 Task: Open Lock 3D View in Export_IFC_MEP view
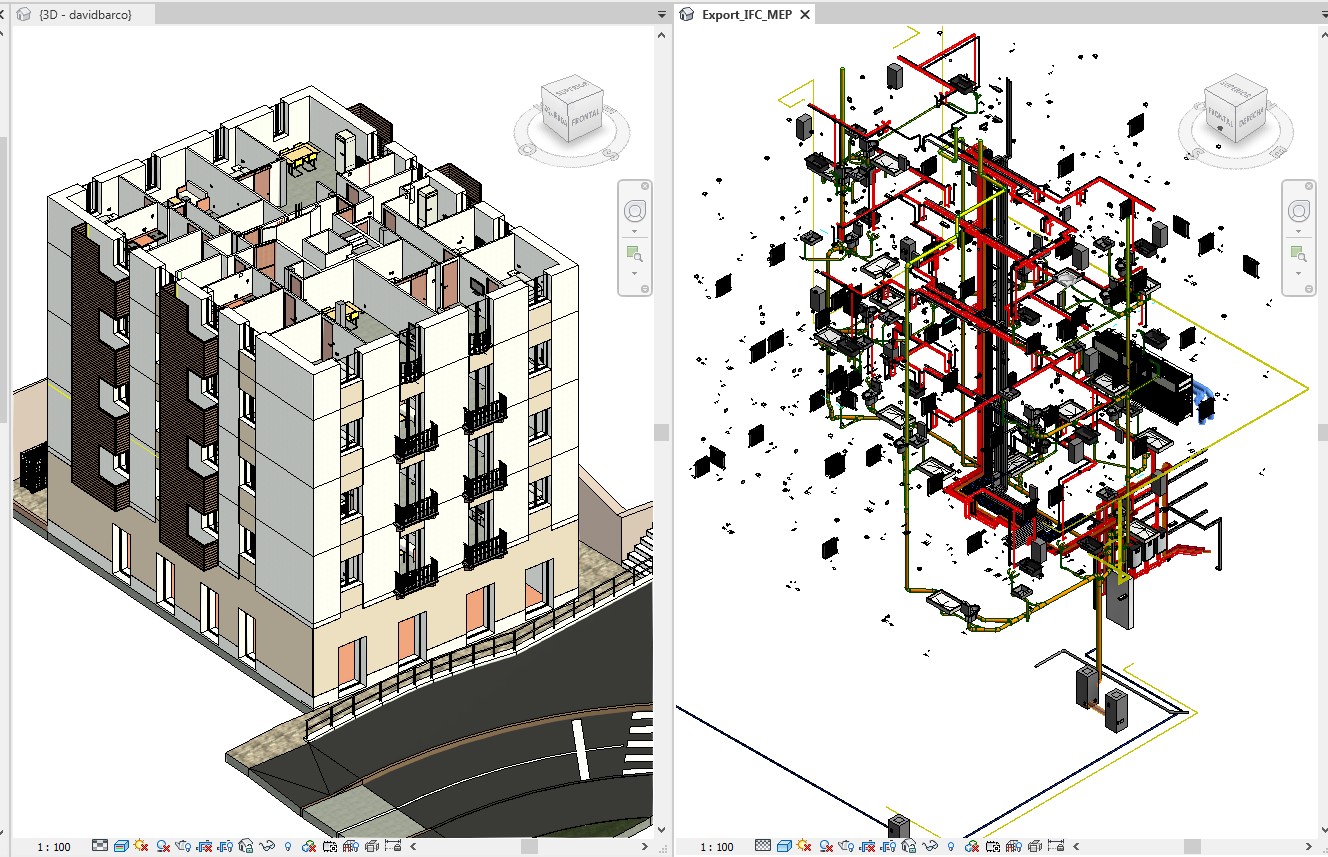[x=910, y=846]
